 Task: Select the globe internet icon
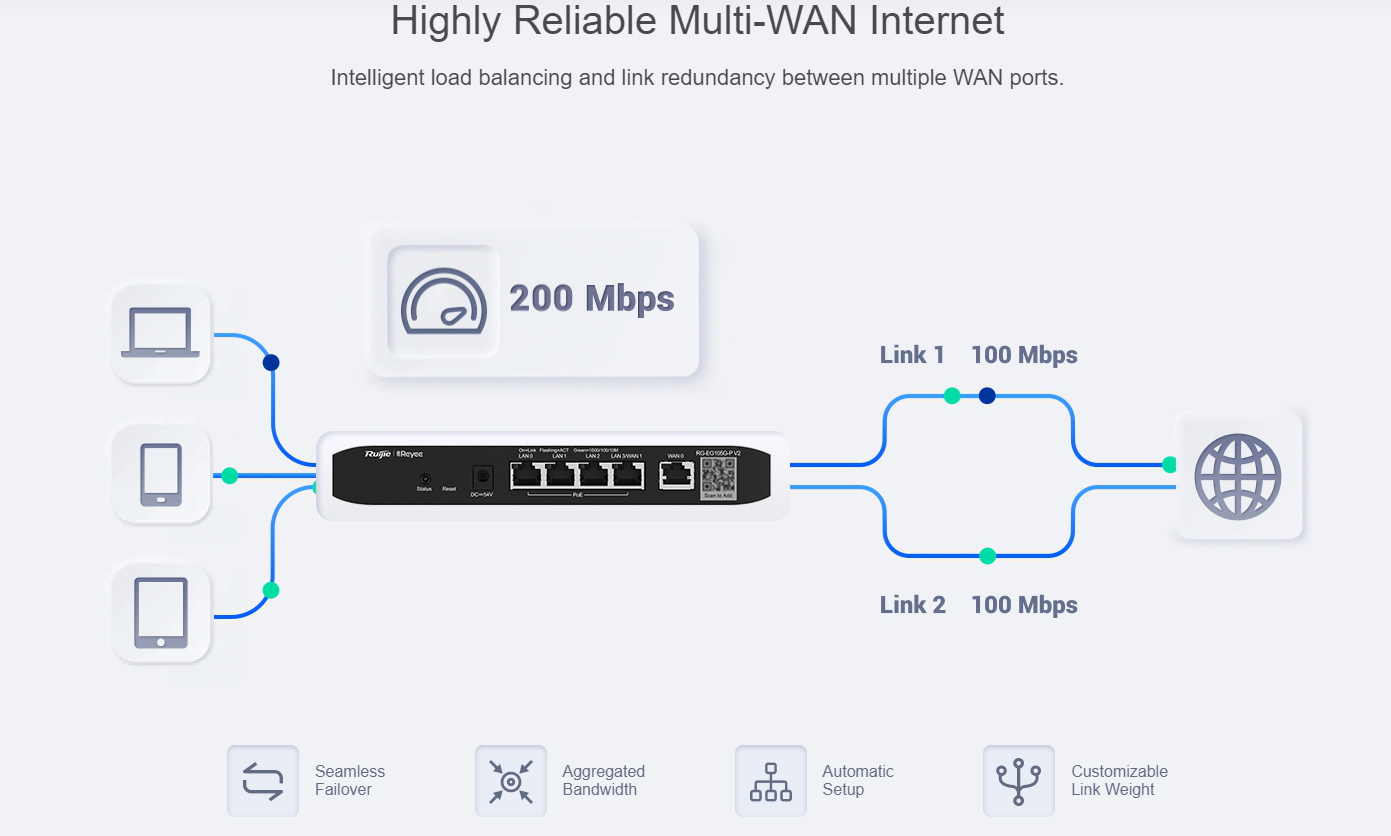pyautogui.click(x=1238, y=476)
